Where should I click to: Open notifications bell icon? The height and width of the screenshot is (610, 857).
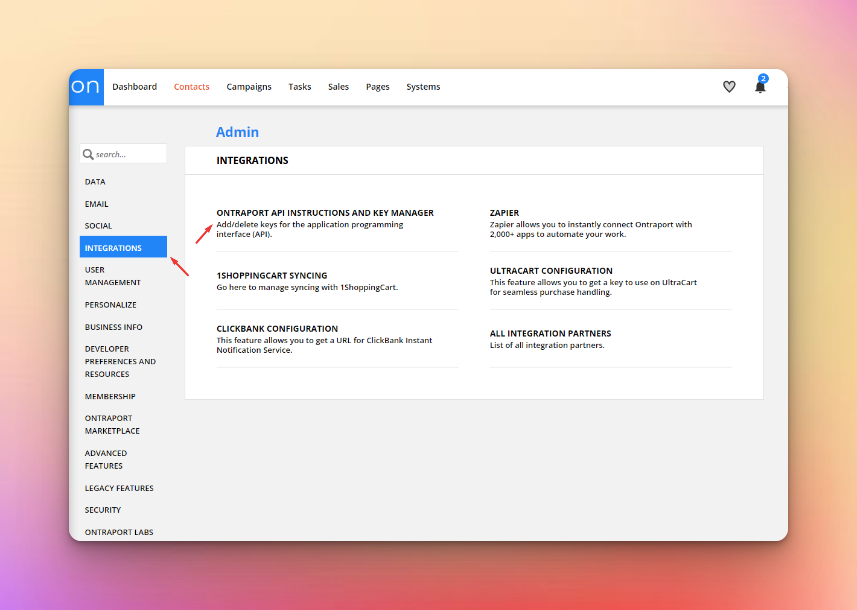tap(760, 86)
